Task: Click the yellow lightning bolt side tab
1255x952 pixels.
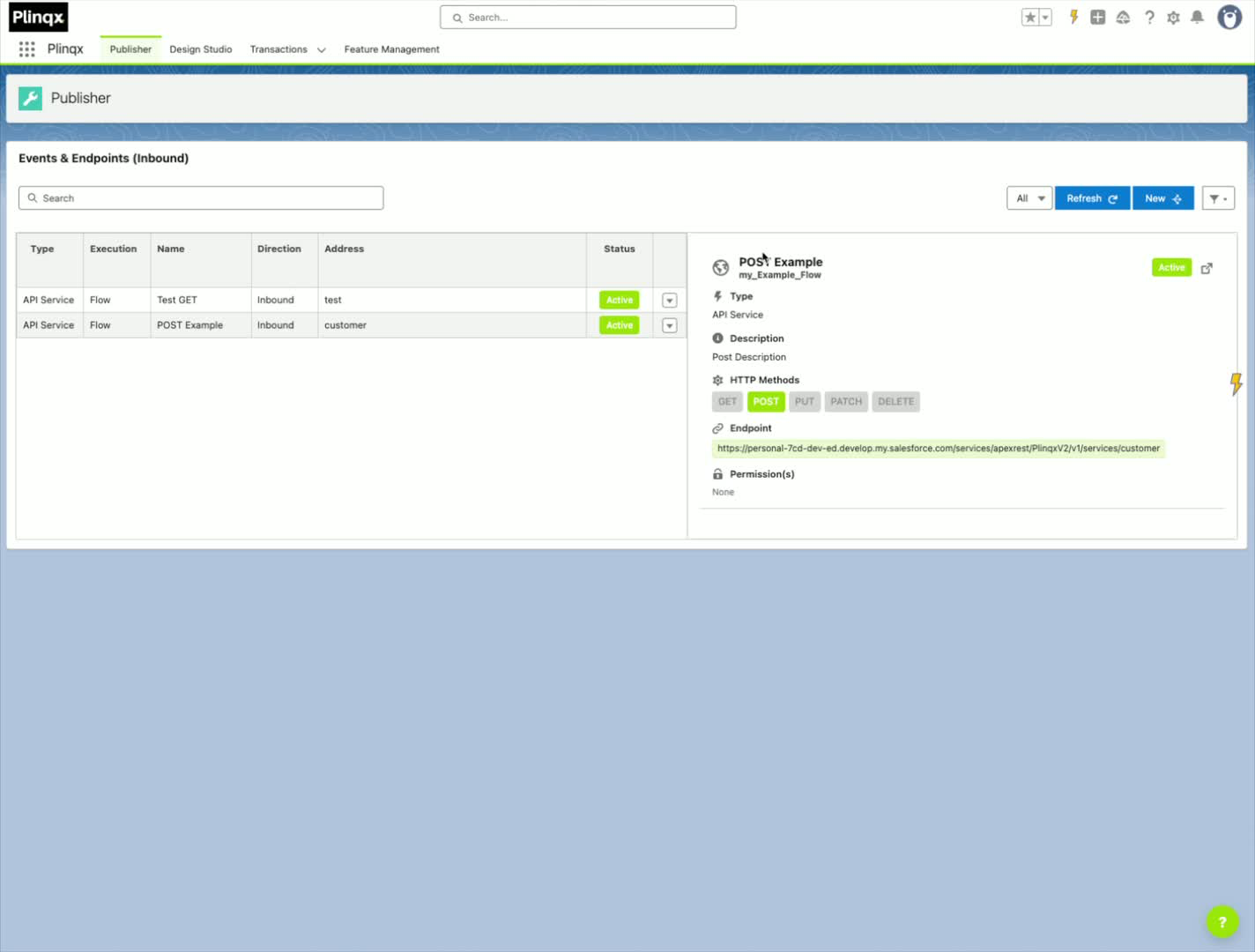Action: [1236, 383]
